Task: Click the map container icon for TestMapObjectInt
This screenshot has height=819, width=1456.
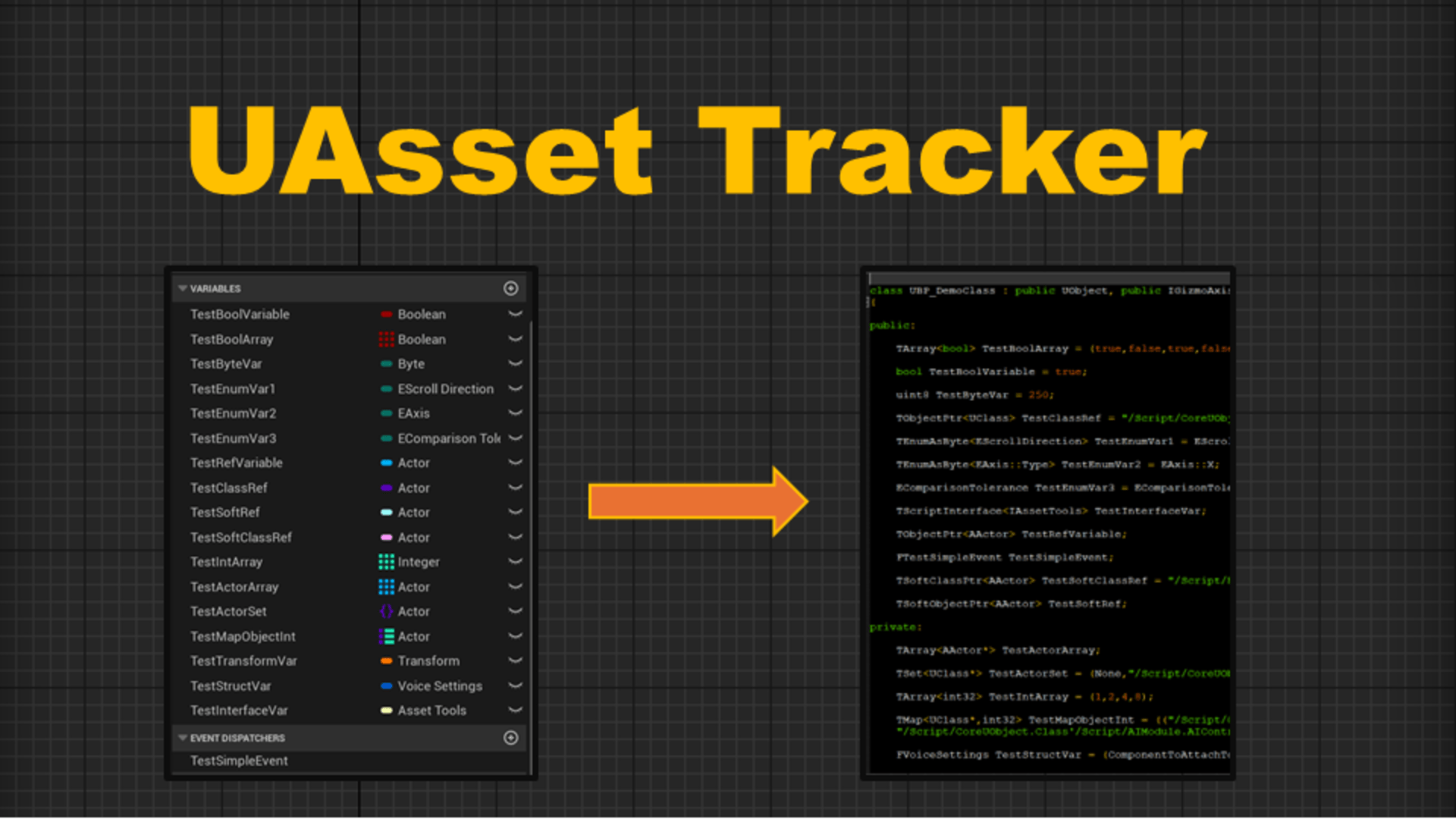Action: (386, 636)
